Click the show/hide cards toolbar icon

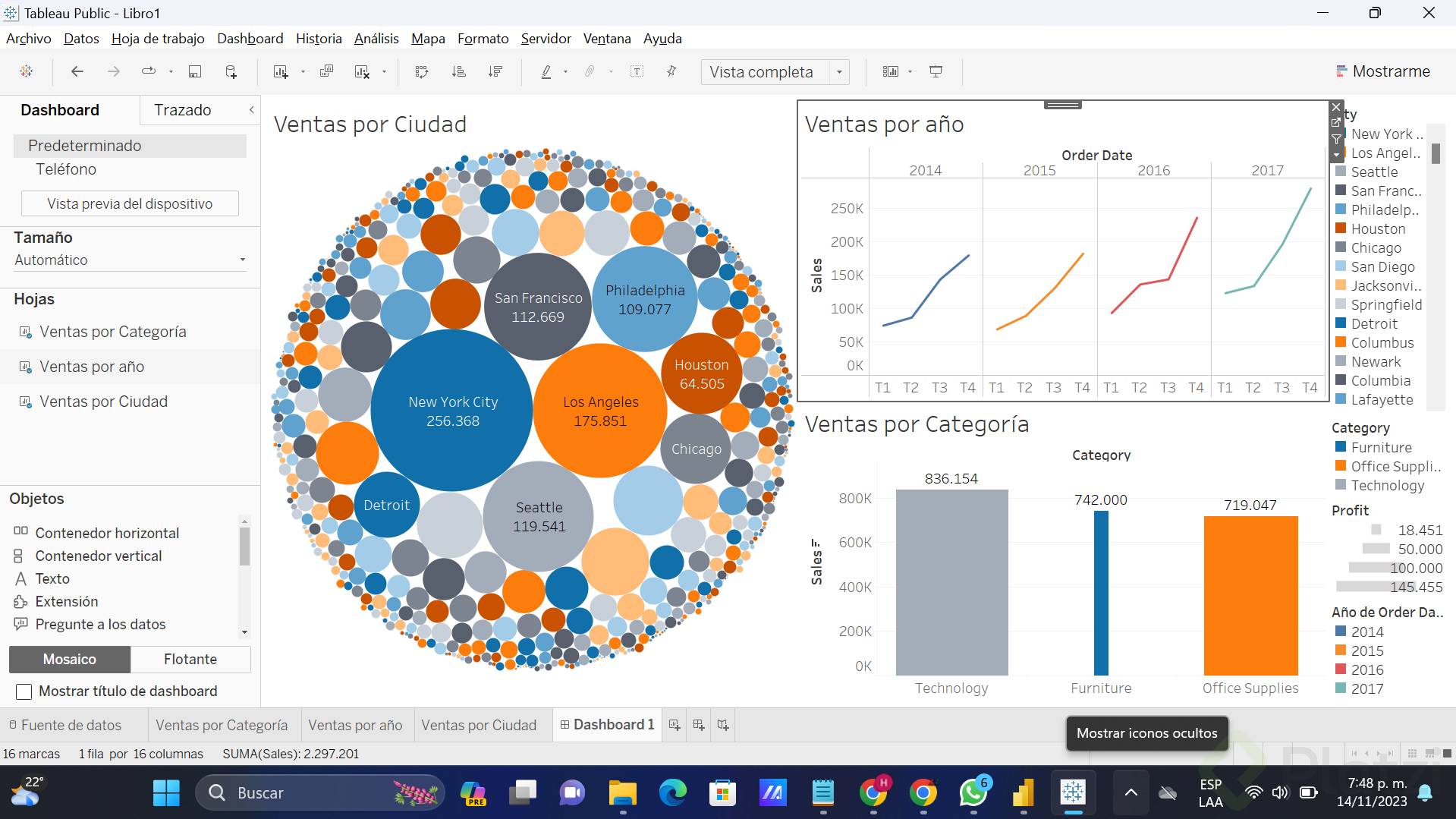(891, 71)
